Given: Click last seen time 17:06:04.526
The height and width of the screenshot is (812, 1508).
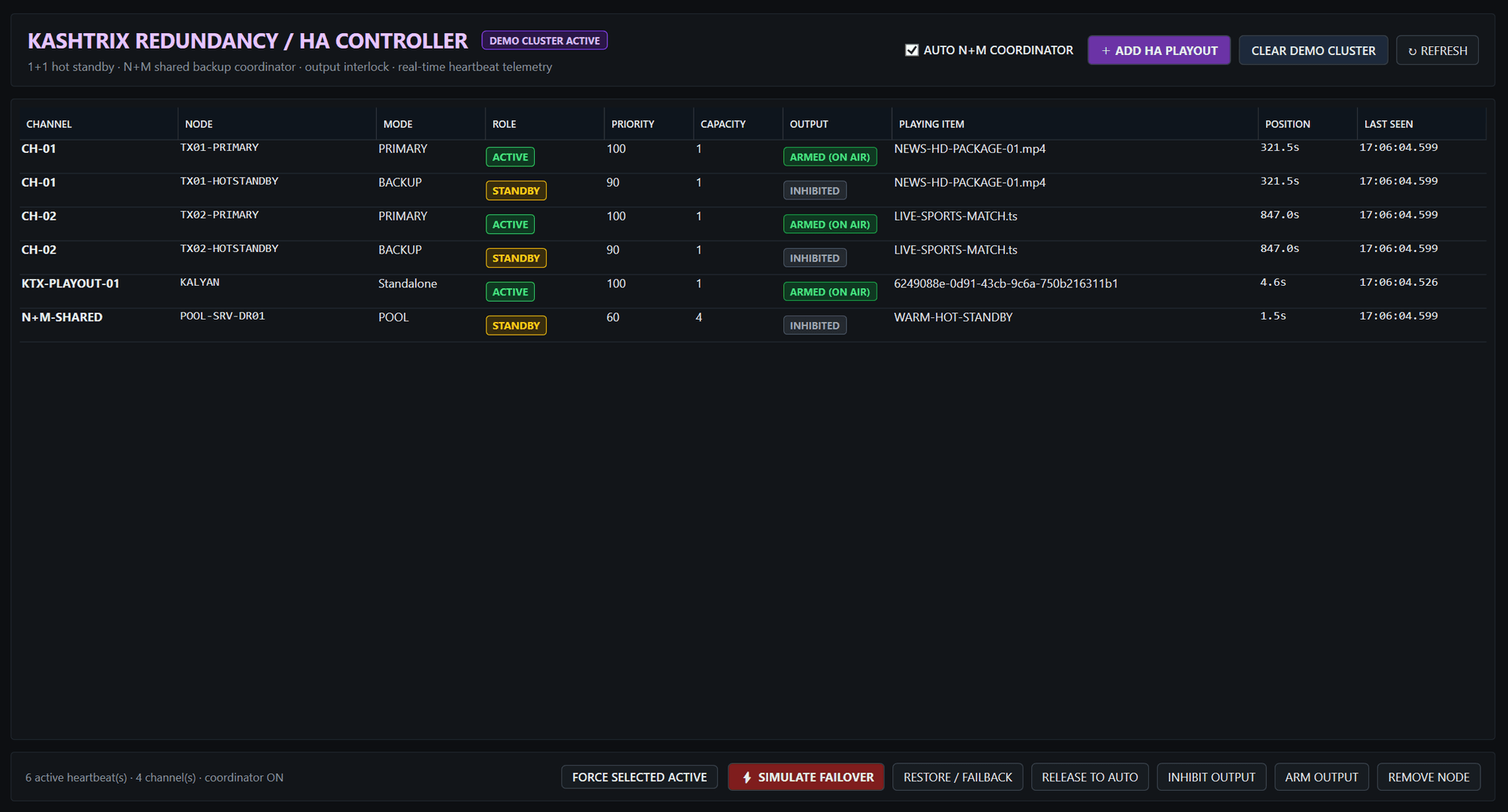Looking at the screenshot, I should coord(1398,282).
